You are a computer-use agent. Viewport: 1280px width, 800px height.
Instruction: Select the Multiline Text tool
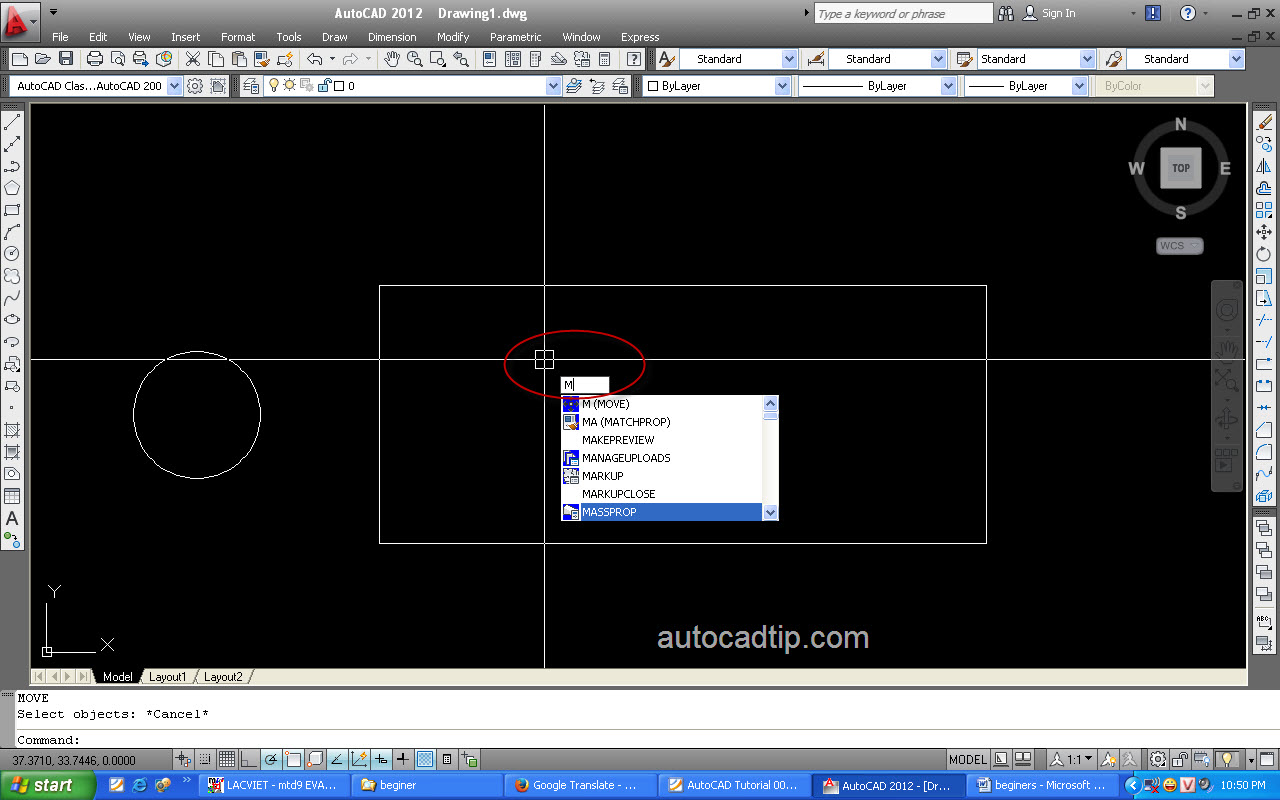[12, 518]
